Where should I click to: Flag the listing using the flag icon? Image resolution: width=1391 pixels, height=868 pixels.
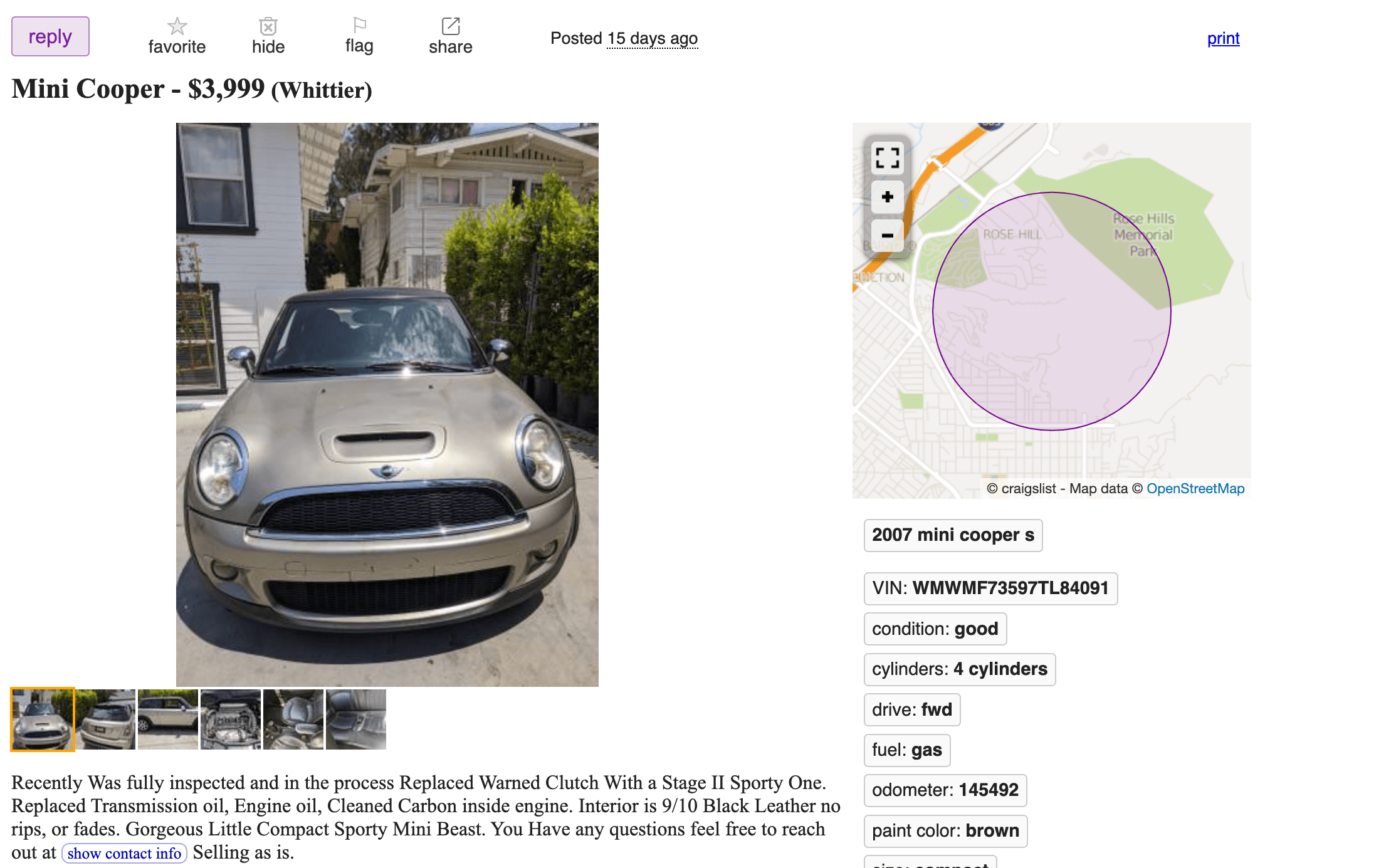359,25
